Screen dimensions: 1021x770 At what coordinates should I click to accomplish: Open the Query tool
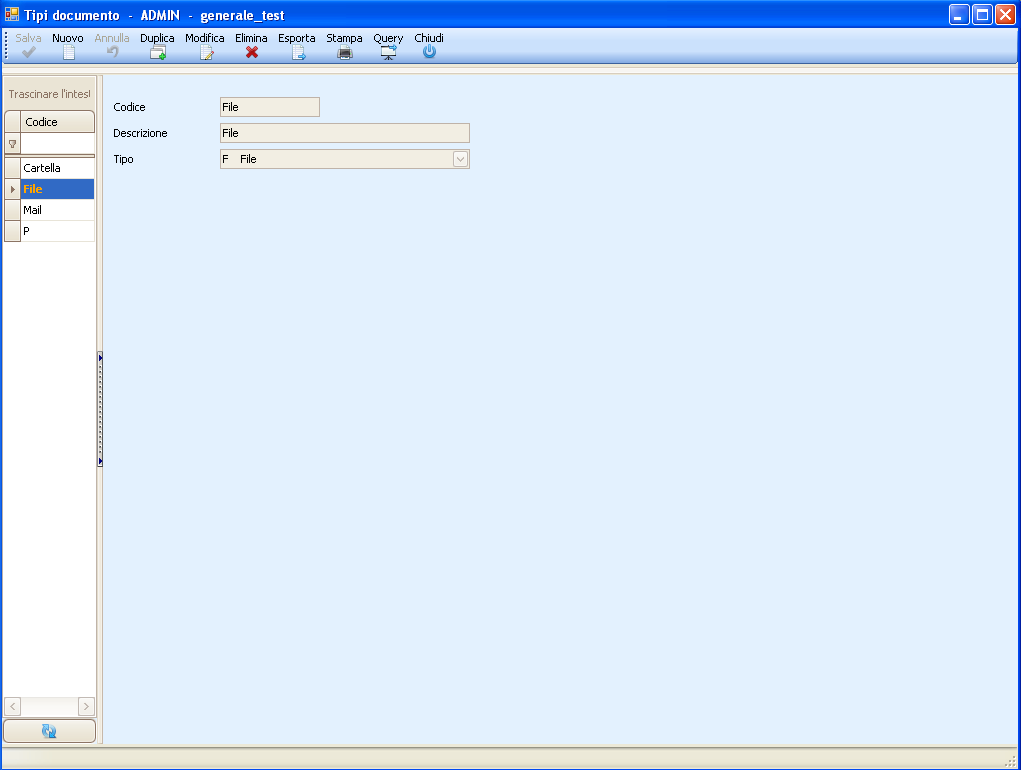(x=388, y=53)
